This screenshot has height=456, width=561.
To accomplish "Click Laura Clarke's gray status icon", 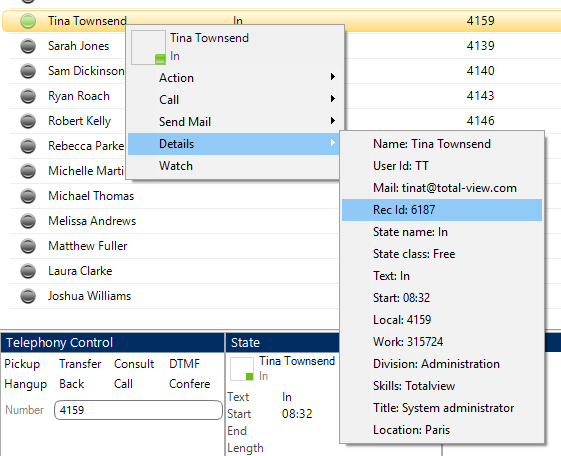I will pyautogui.click(x=28, y=271).
